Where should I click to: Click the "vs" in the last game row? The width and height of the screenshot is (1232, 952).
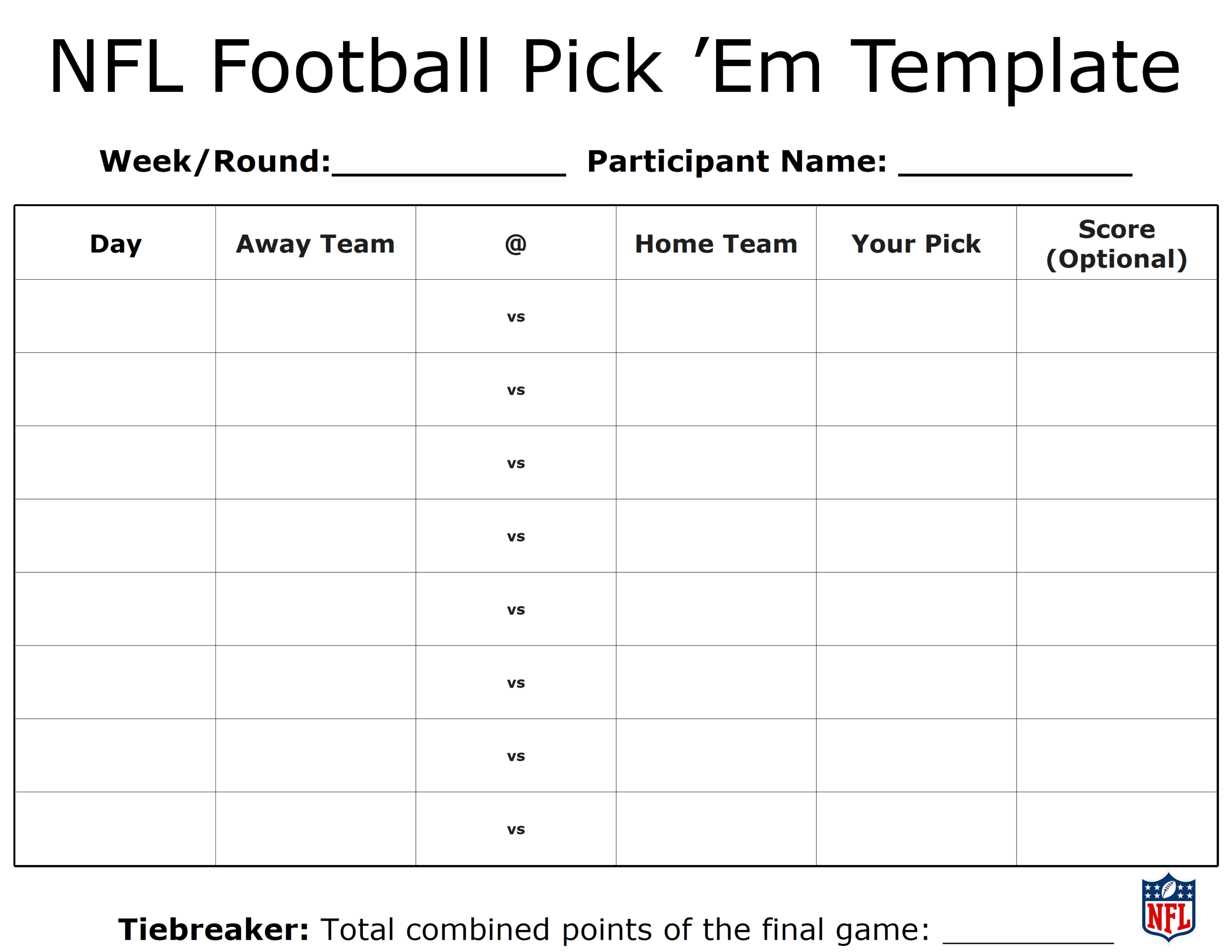point(515,829)
